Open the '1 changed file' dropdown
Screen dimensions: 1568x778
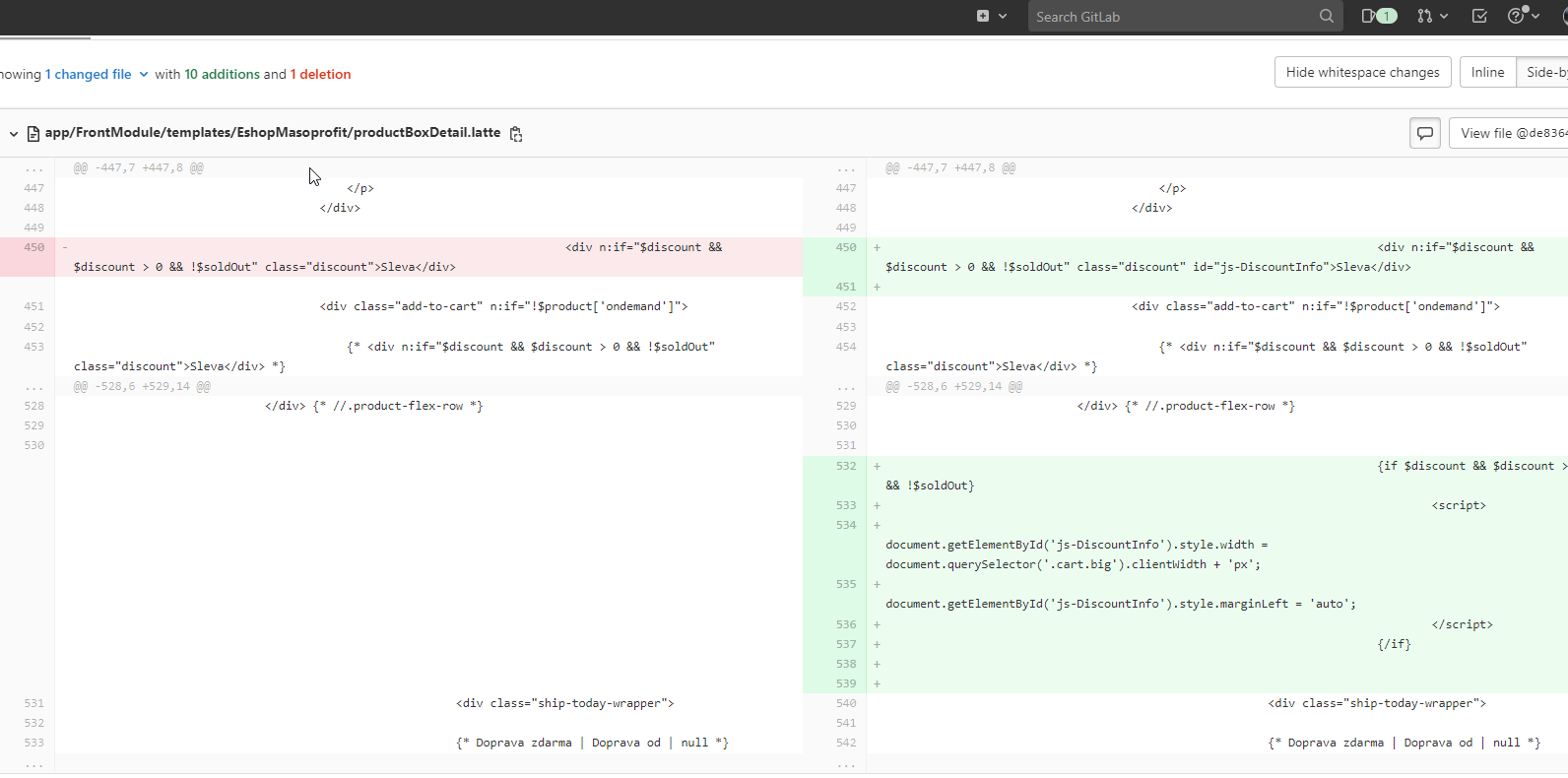[x=97, y=74]
